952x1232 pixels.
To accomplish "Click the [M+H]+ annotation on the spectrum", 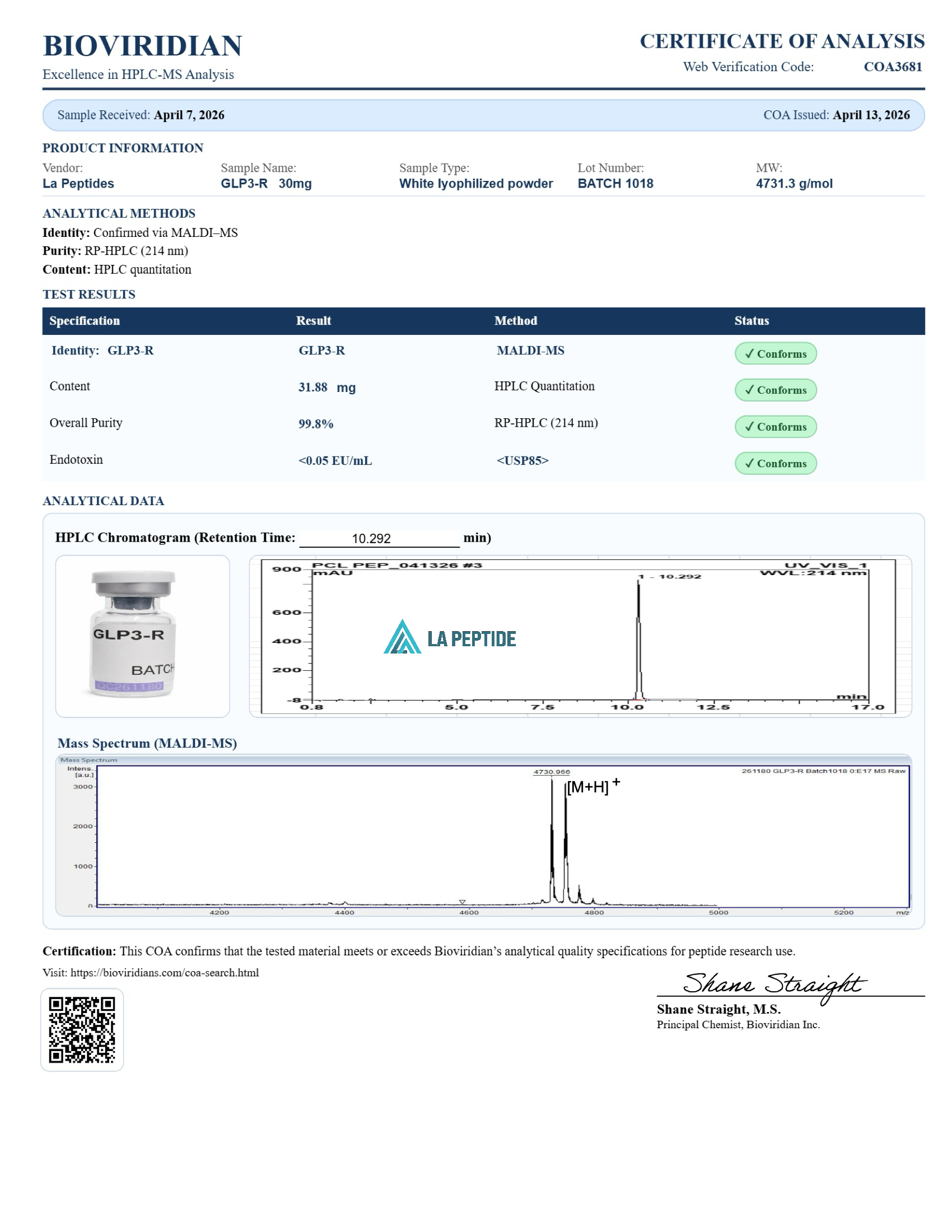I will click(592, 786).
